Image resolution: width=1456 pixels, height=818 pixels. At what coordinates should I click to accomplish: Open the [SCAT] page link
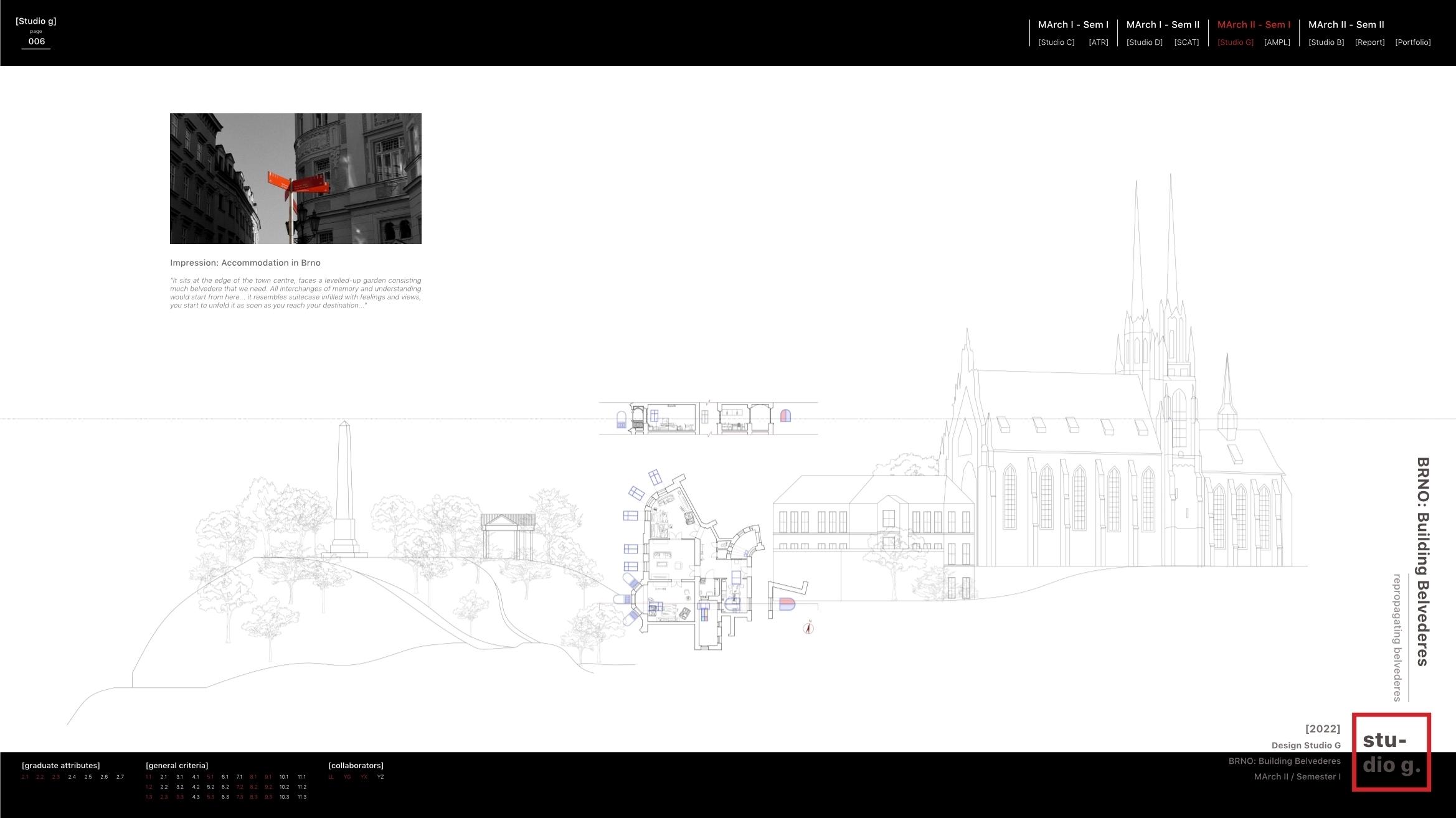(x=1186, y=42)
